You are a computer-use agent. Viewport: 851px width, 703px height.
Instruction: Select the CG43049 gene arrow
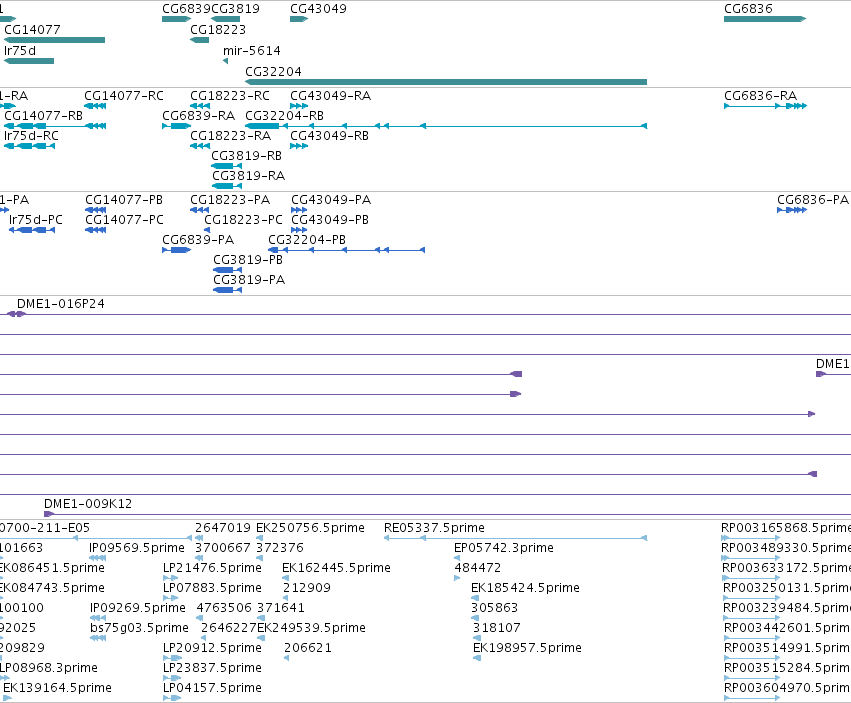[299, 19]
